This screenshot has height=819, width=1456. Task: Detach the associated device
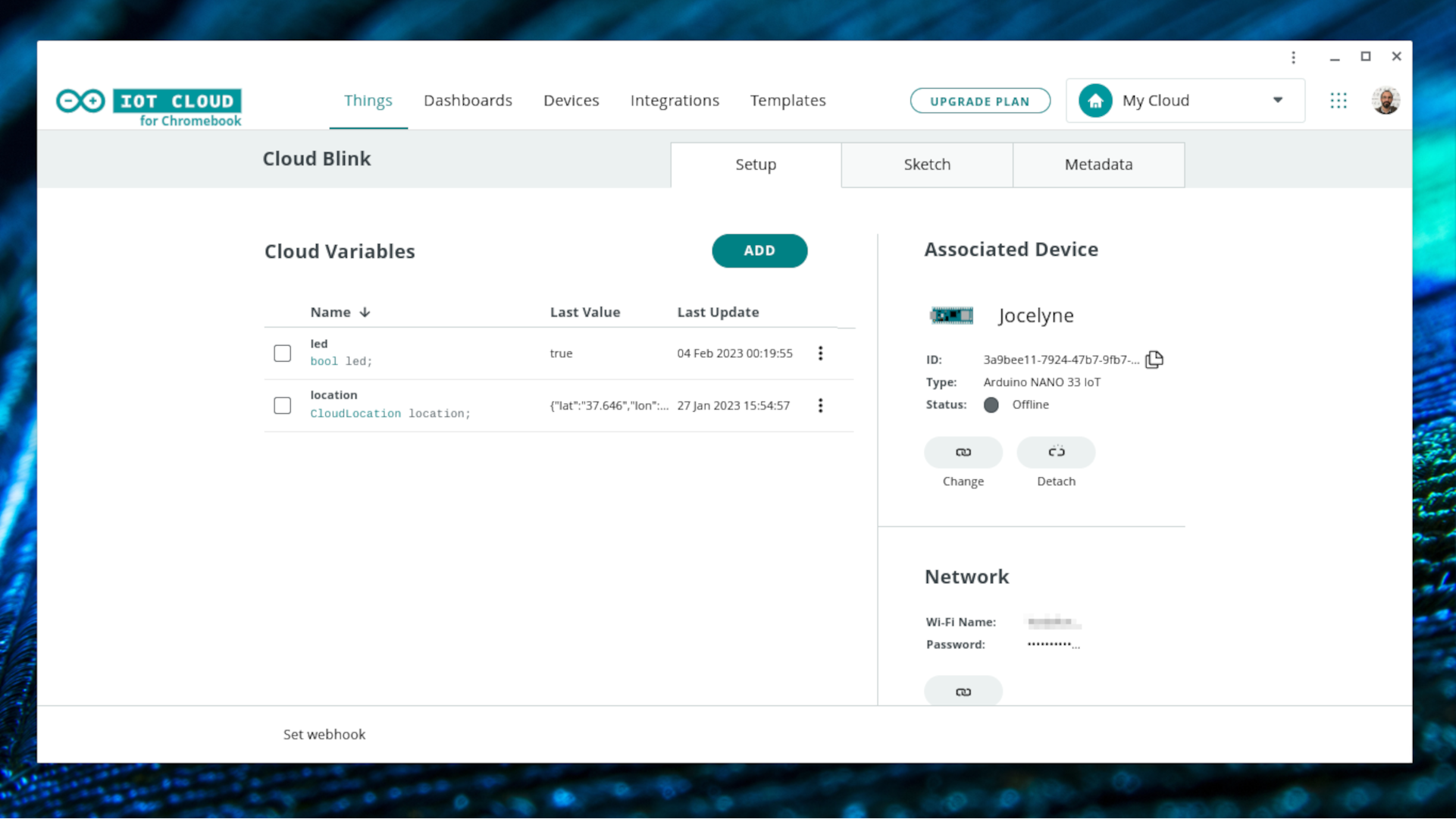pos(1056,452)
